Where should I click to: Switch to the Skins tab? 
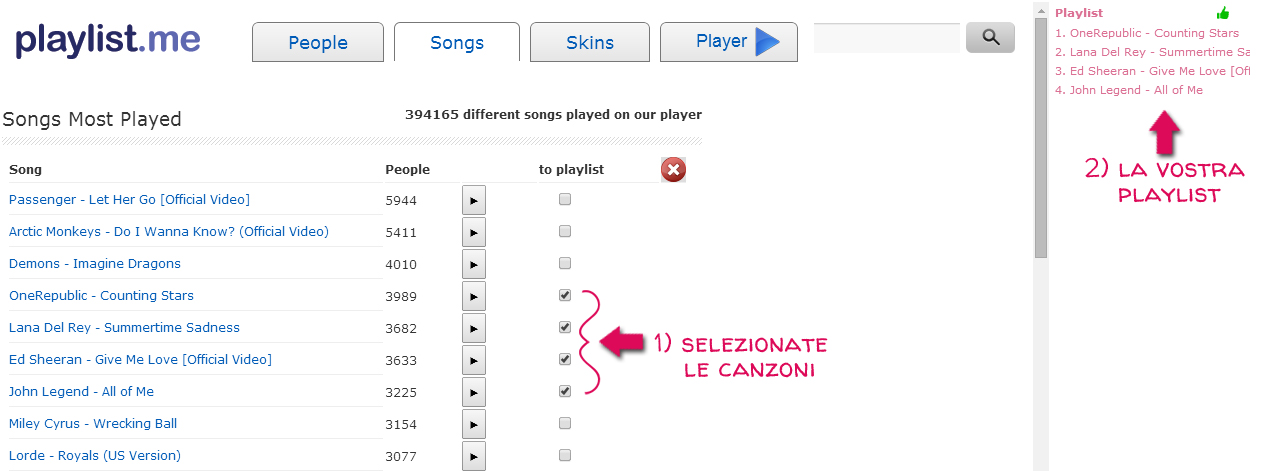point(589,43)
